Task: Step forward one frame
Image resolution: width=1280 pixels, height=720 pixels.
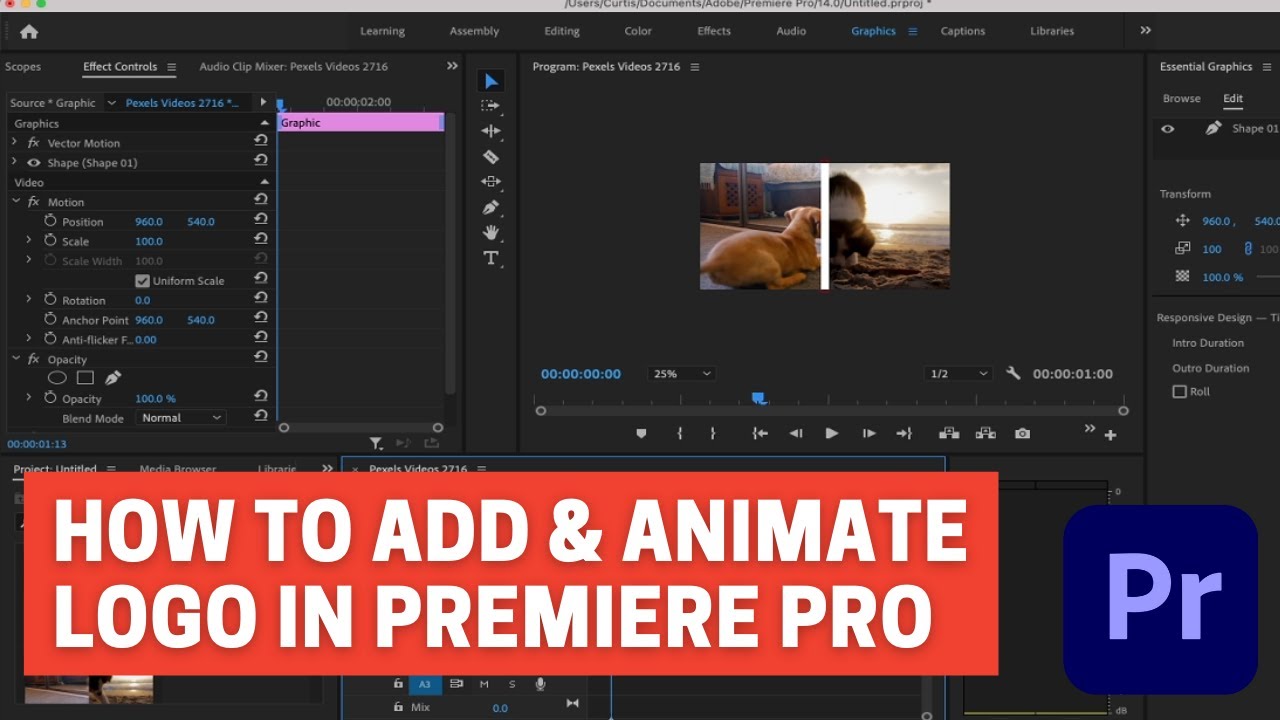Action: click(869, 433)
